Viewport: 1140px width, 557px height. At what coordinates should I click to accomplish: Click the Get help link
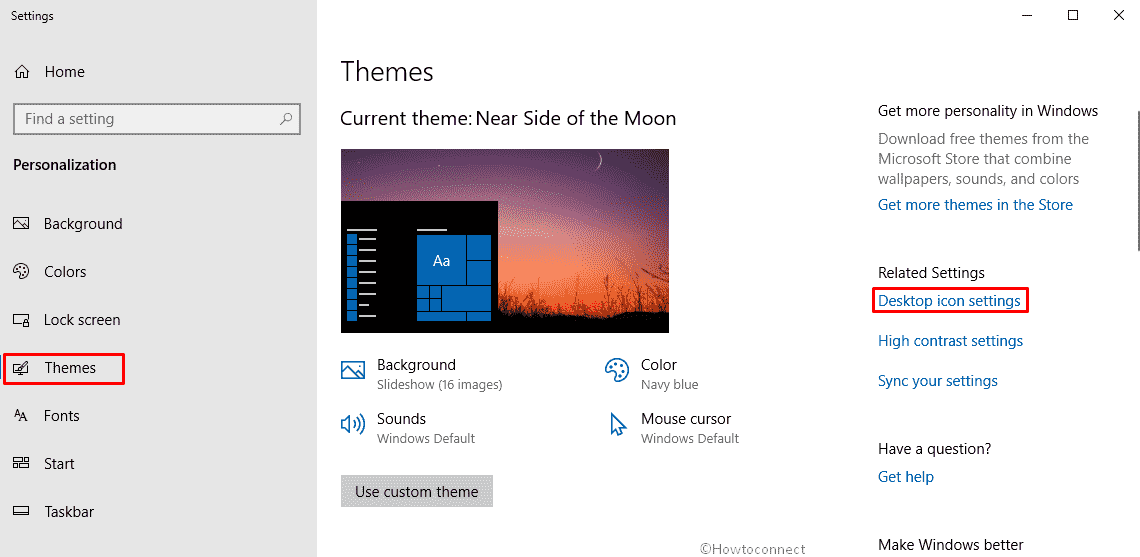(905, 477)
